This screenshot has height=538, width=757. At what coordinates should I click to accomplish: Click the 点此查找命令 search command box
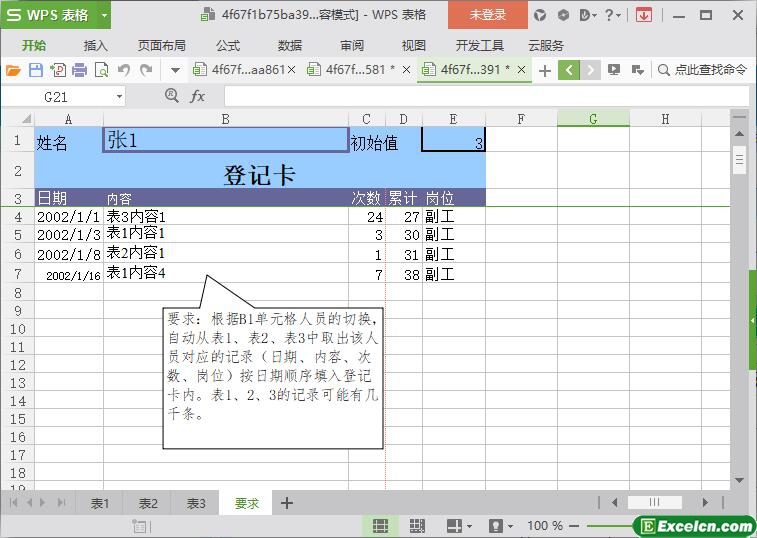point(702,70)
